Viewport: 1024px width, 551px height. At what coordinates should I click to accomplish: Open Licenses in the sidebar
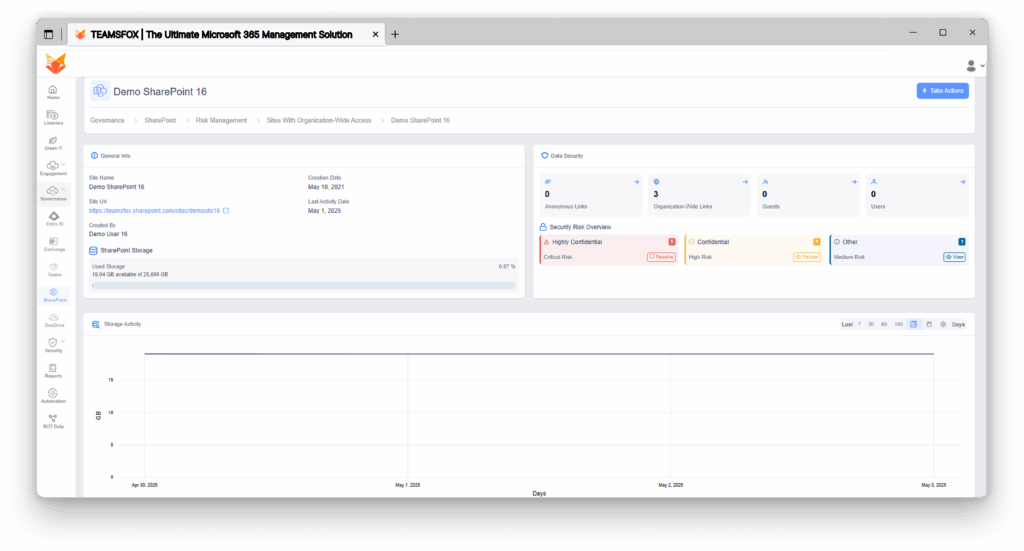53,118
